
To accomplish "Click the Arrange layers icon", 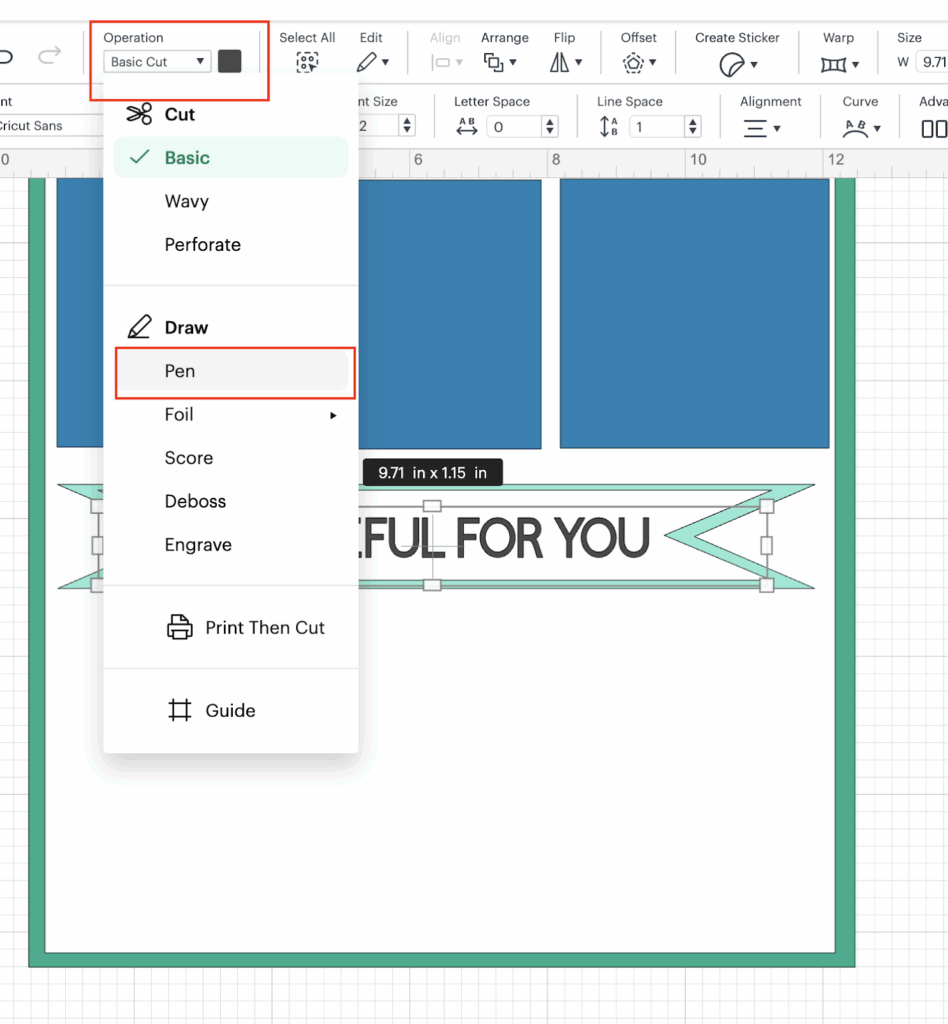I will (x=493, y=62).
